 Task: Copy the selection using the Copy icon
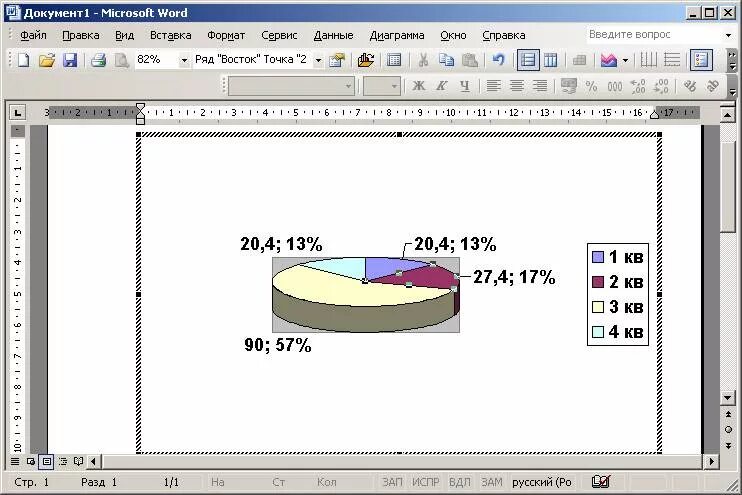click(x=446, y=60)
